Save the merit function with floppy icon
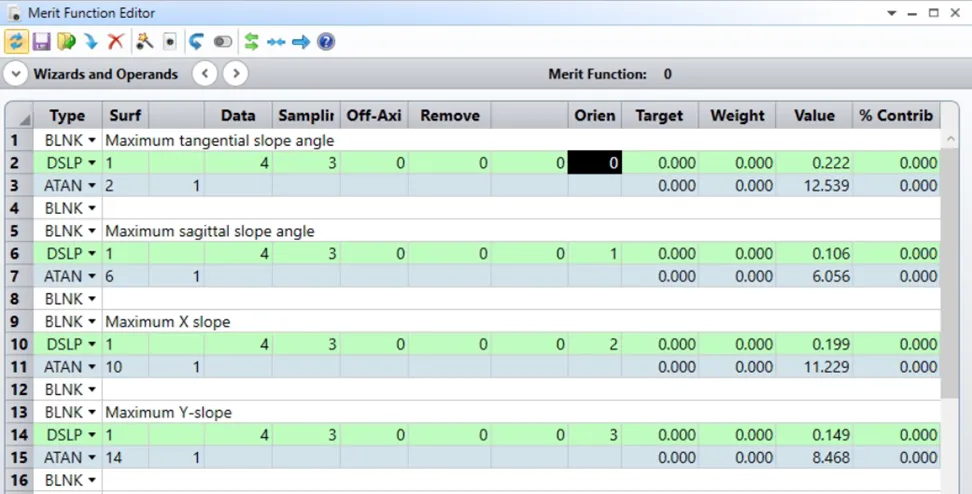Image resolution: width=972 pixels, height=494 pixels. point(41,42)
